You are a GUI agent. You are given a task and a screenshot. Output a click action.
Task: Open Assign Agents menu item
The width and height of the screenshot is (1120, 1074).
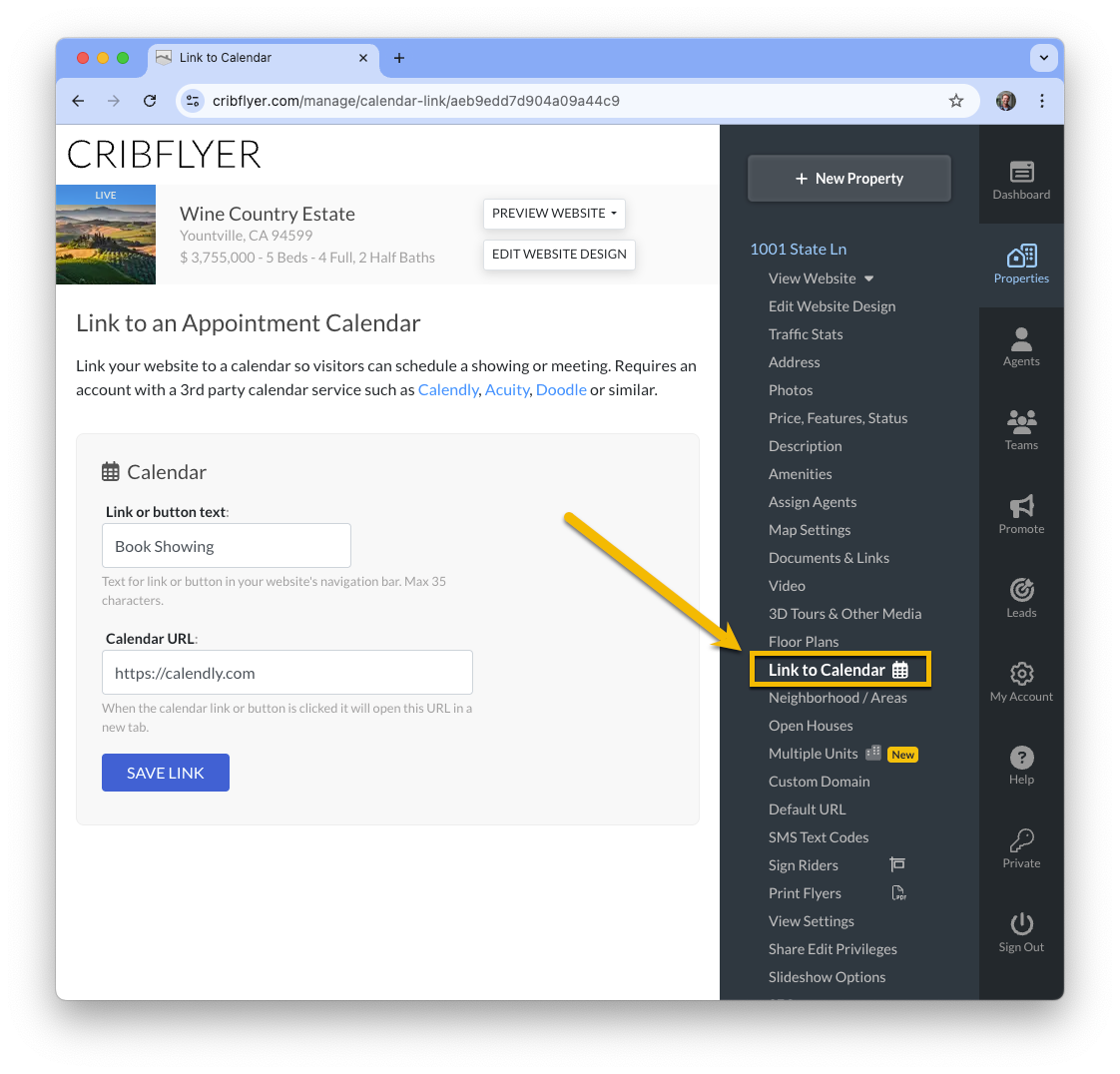[x=813, y=501]
